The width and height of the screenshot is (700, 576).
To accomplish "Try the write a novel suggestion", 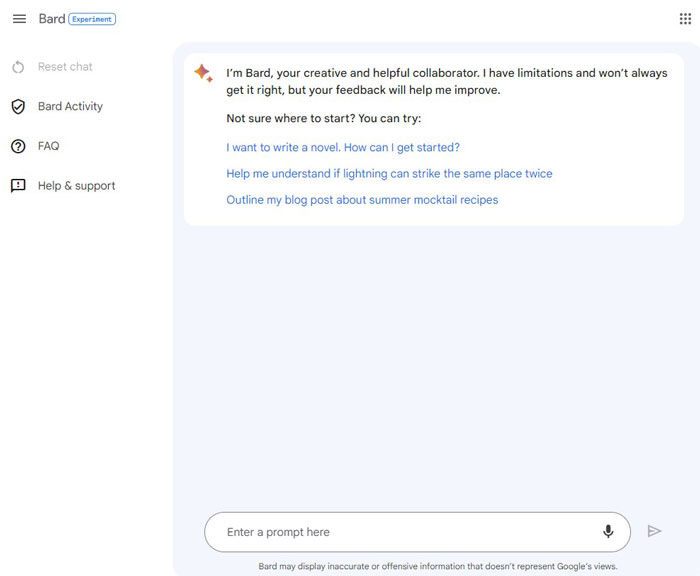I will tap(343, 147).
